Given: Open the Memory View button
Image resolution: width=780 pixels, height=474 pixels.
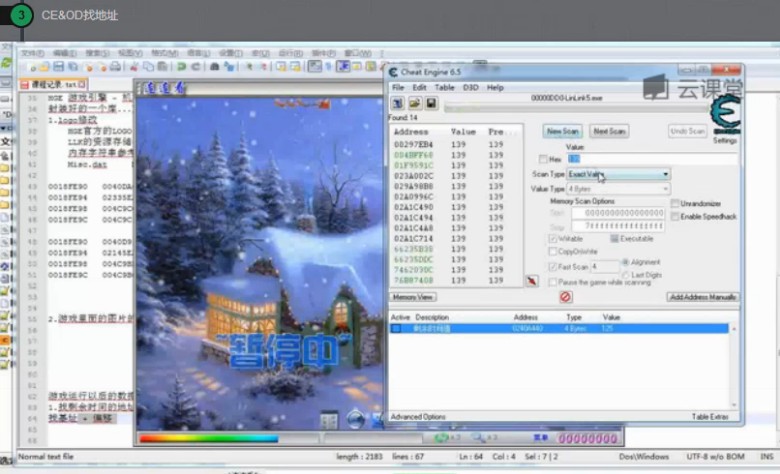Looking at the screenshot, I should (412, 297).
